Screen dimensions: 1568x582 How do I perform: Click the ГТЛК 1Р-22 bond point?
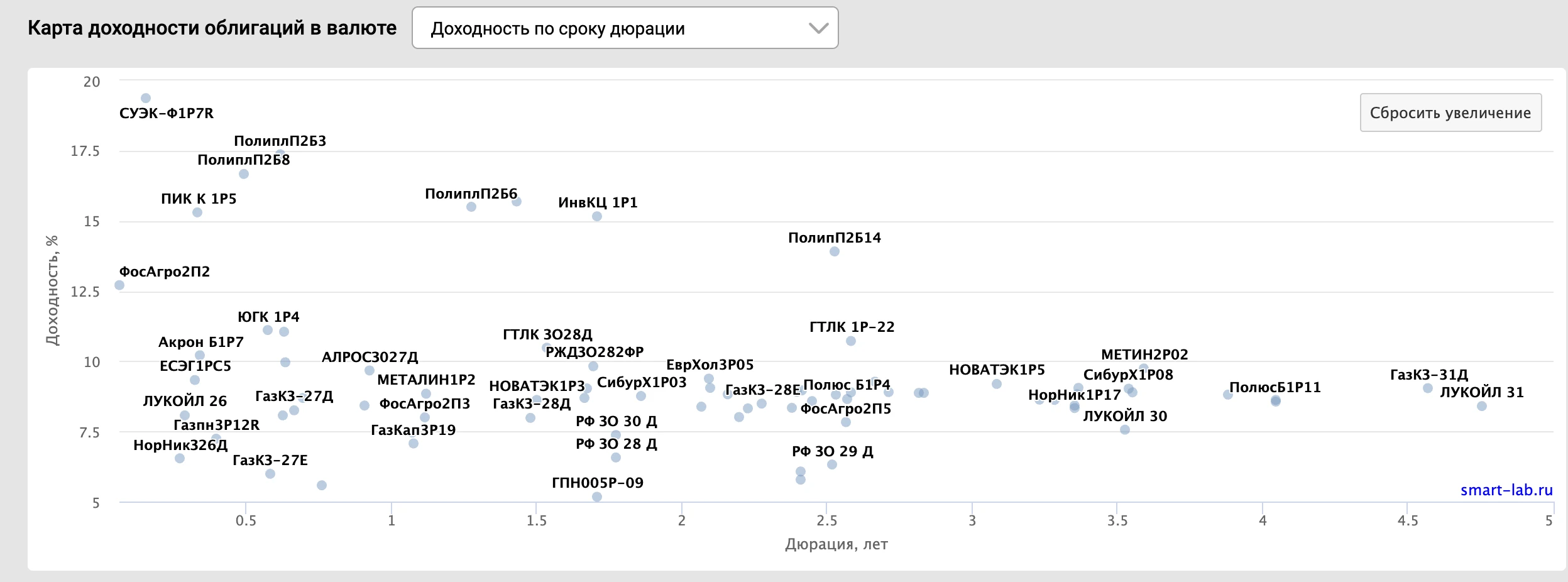tap(851, 341)
